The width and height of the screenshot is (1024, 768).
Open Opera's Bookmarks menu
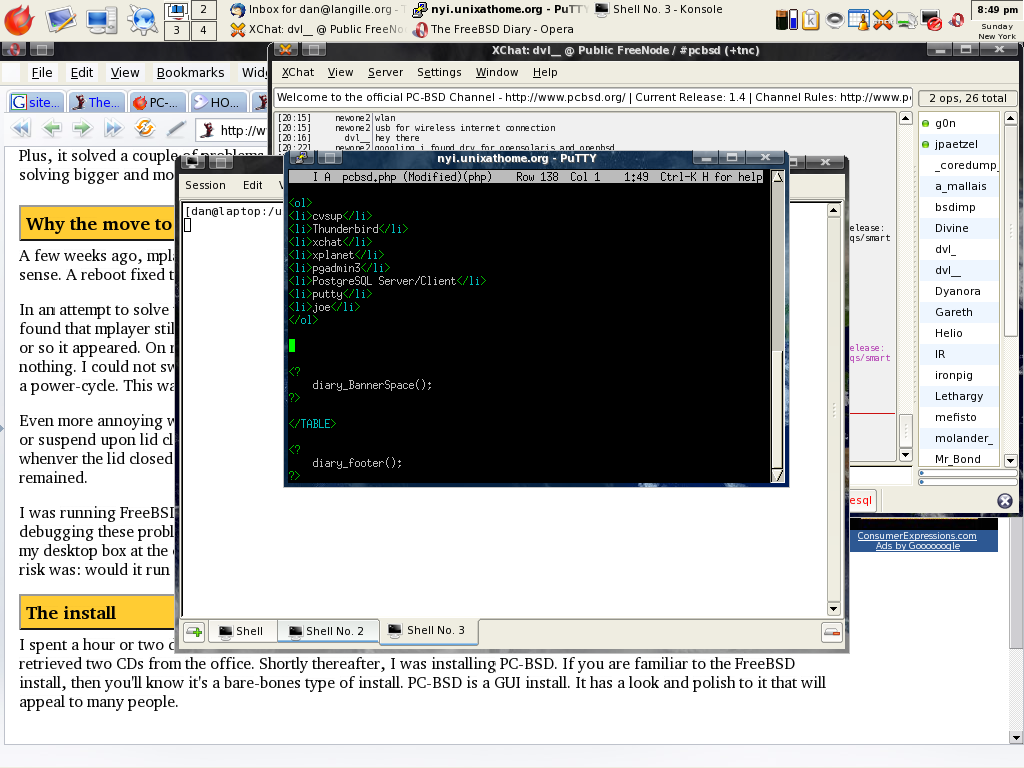(190, 72)
